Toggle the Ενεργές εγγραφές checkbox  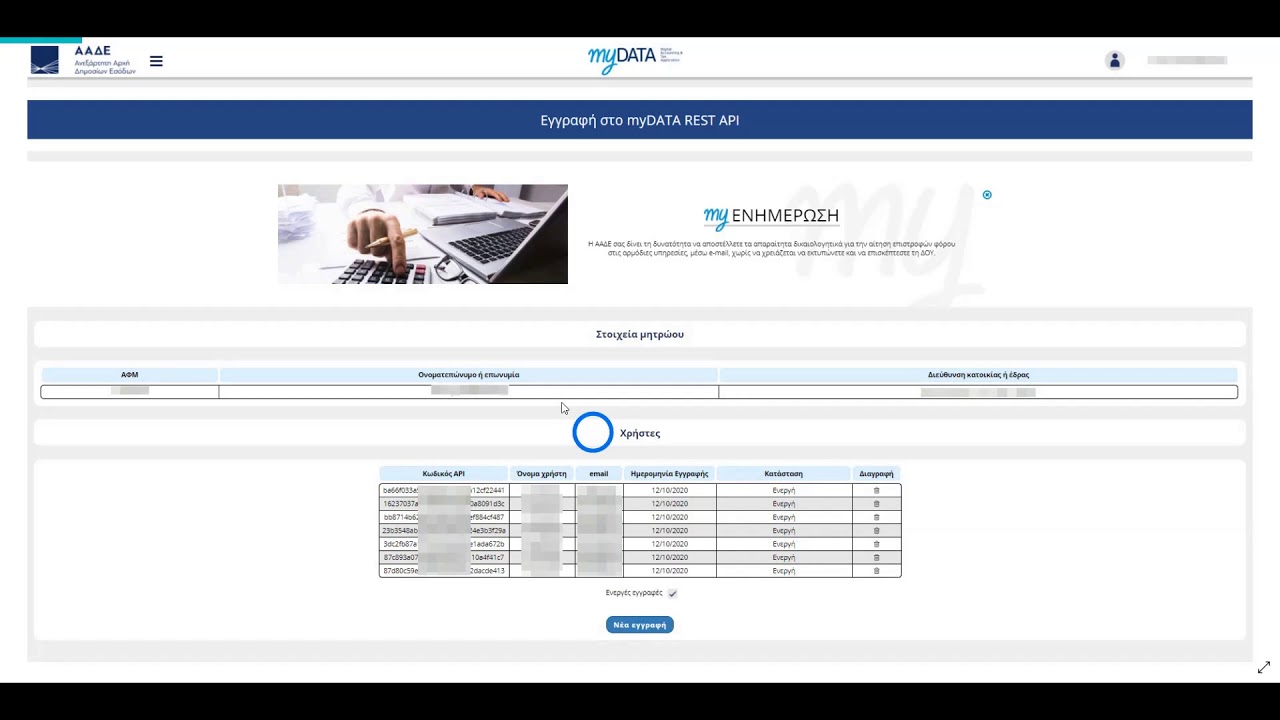coord(672,593)
